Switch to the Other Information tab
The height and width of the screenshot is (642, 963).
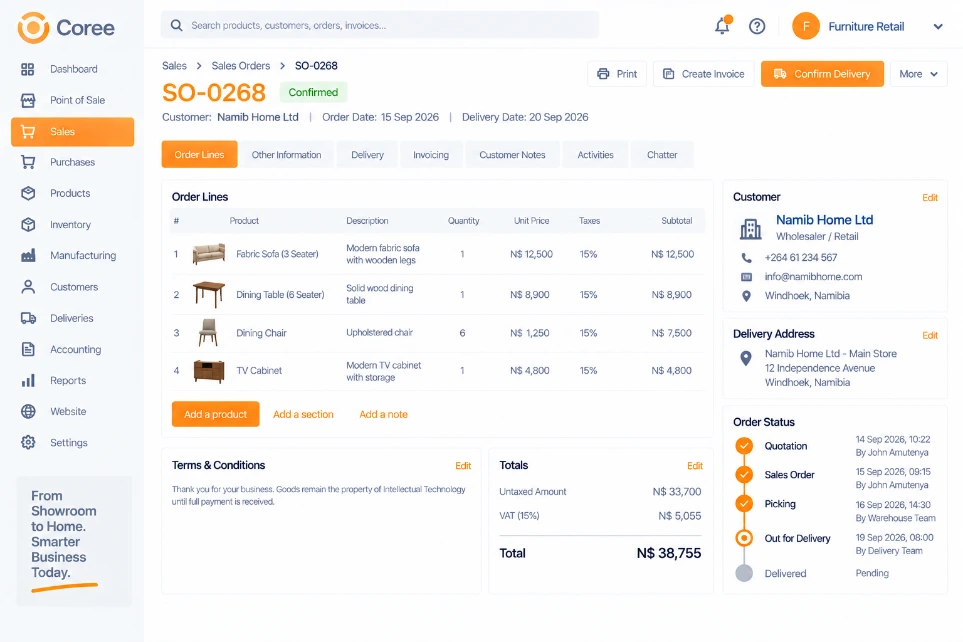[x=286, y=155]
